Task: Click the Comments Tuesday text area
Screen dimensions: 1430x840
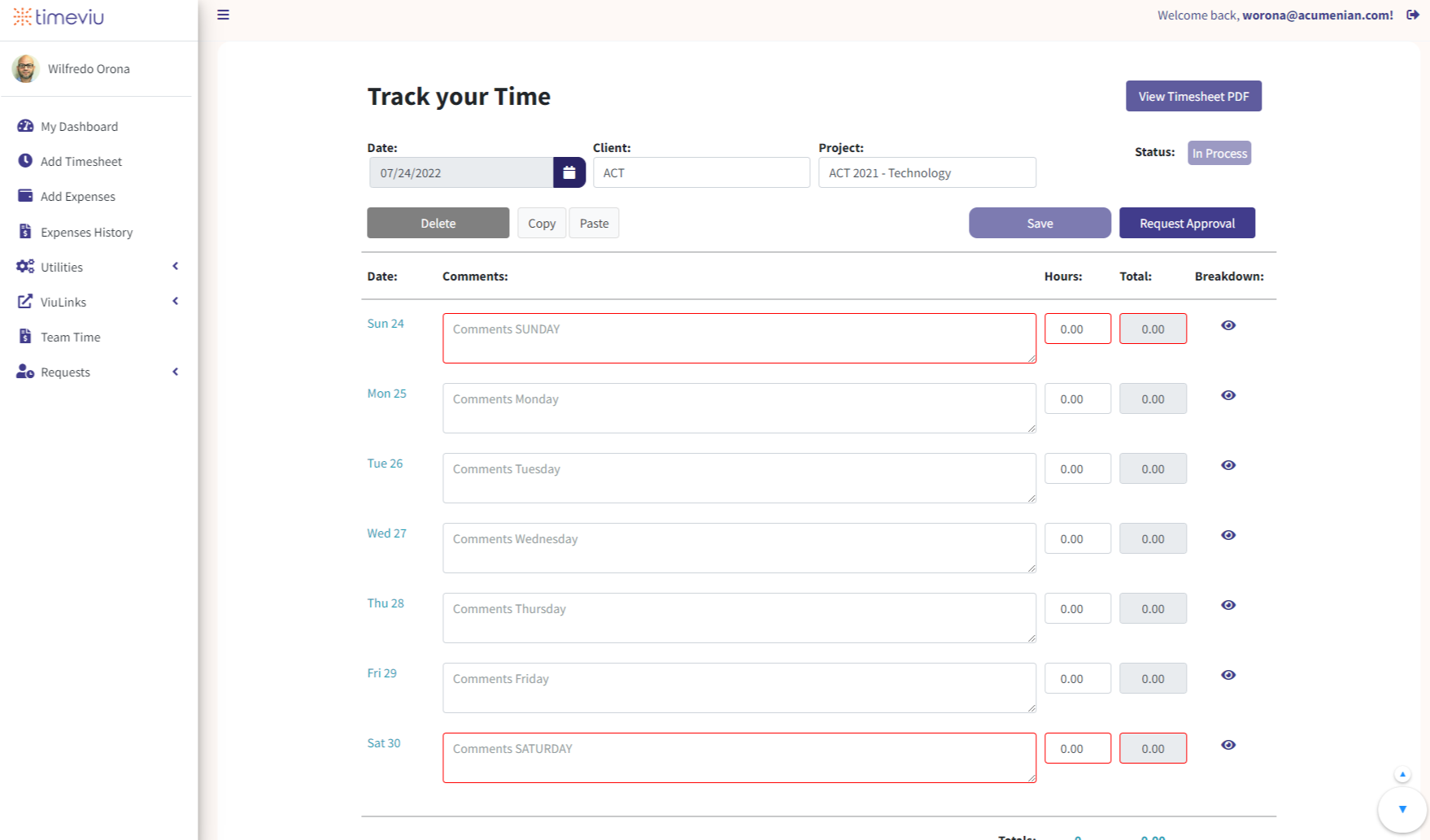Action: [739, 478]
